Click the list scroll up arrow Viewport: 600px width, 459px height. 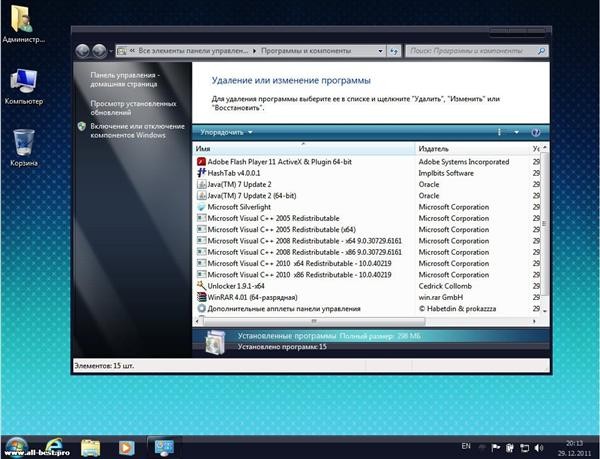click(545, 147)
